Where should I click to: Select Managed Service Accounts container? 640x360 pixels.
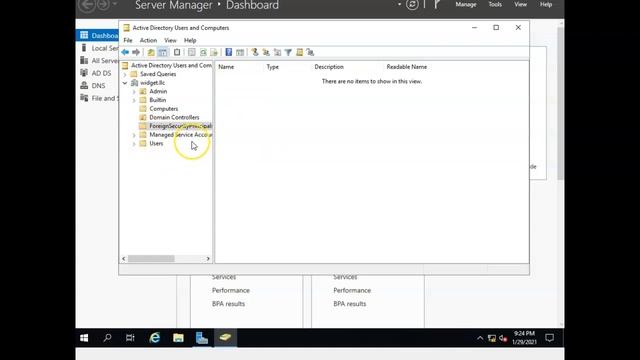tap(180, 135)
